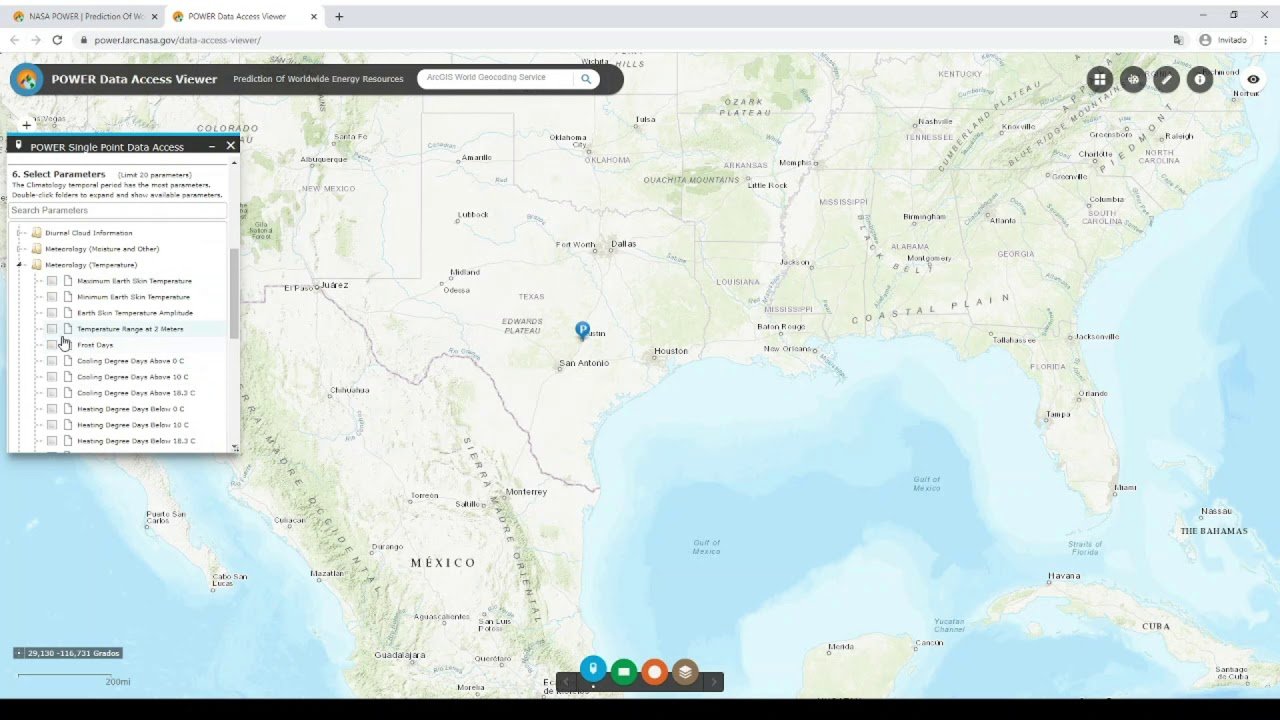
Task: Open the basemap gallery grid icon
Action: coord(1100,80)
